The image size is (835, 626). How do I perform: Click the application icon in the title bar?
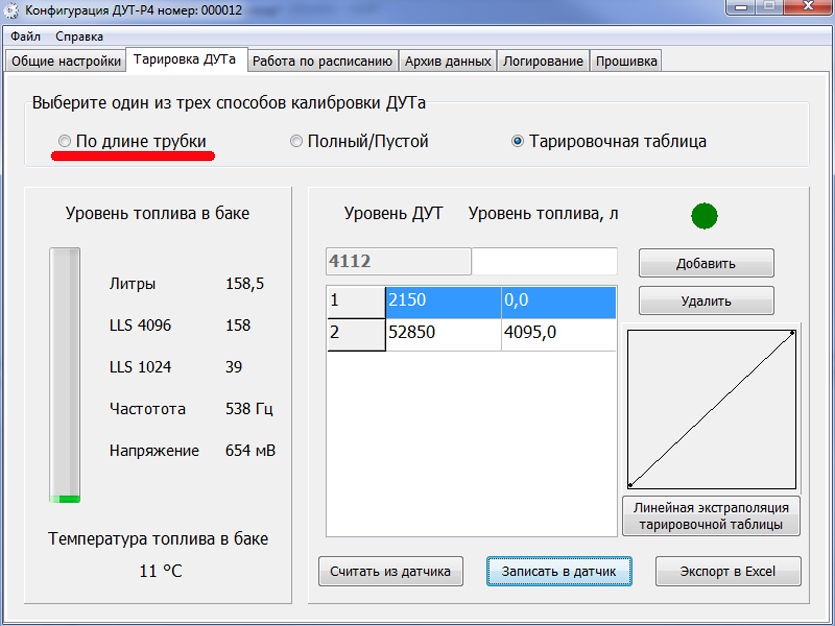point(11,10)
